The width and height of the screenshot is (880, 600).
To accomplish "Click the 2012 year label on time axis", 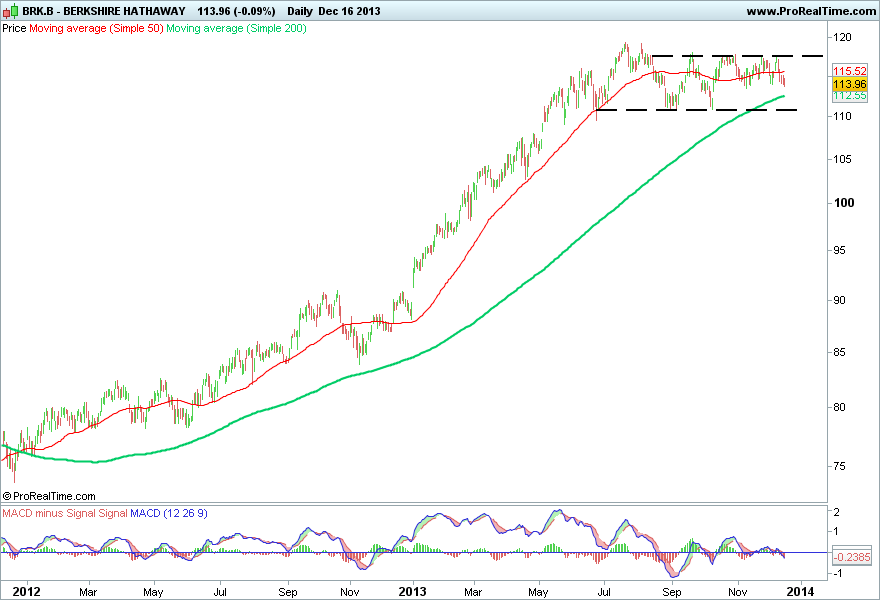I will click(x=26, y=592).
